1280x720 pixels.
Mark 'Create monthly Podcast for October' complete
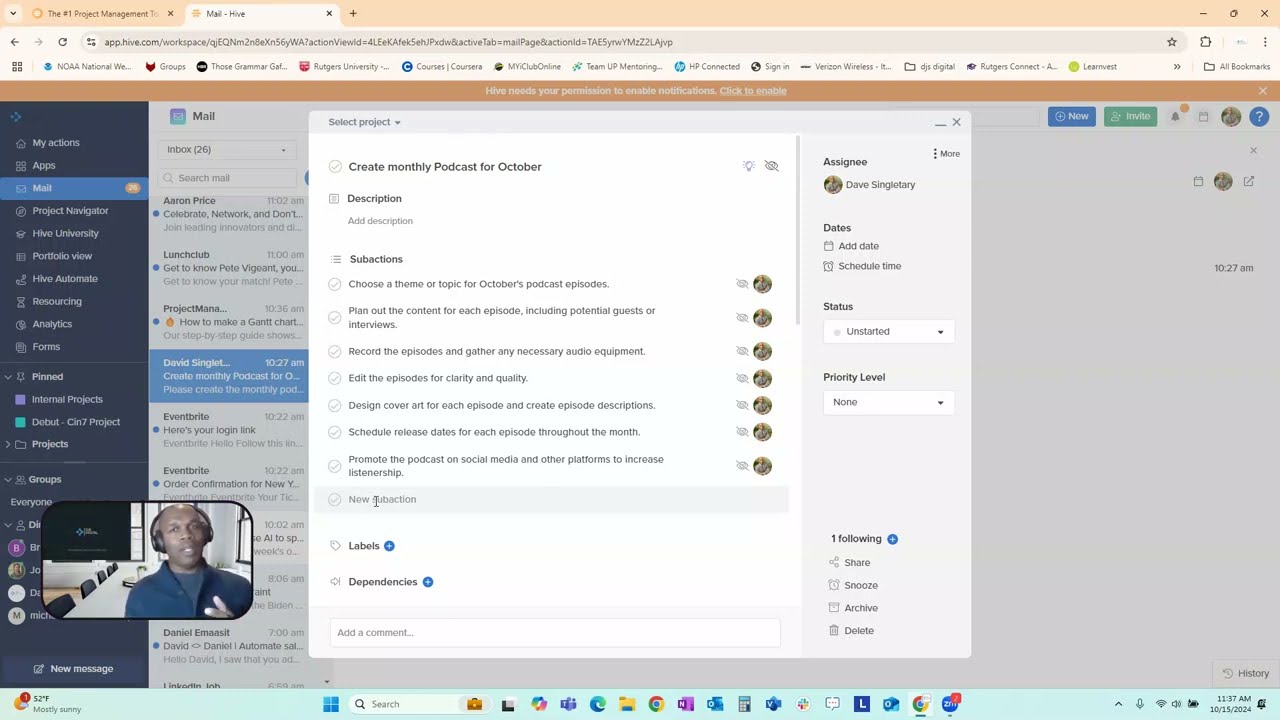335,167
